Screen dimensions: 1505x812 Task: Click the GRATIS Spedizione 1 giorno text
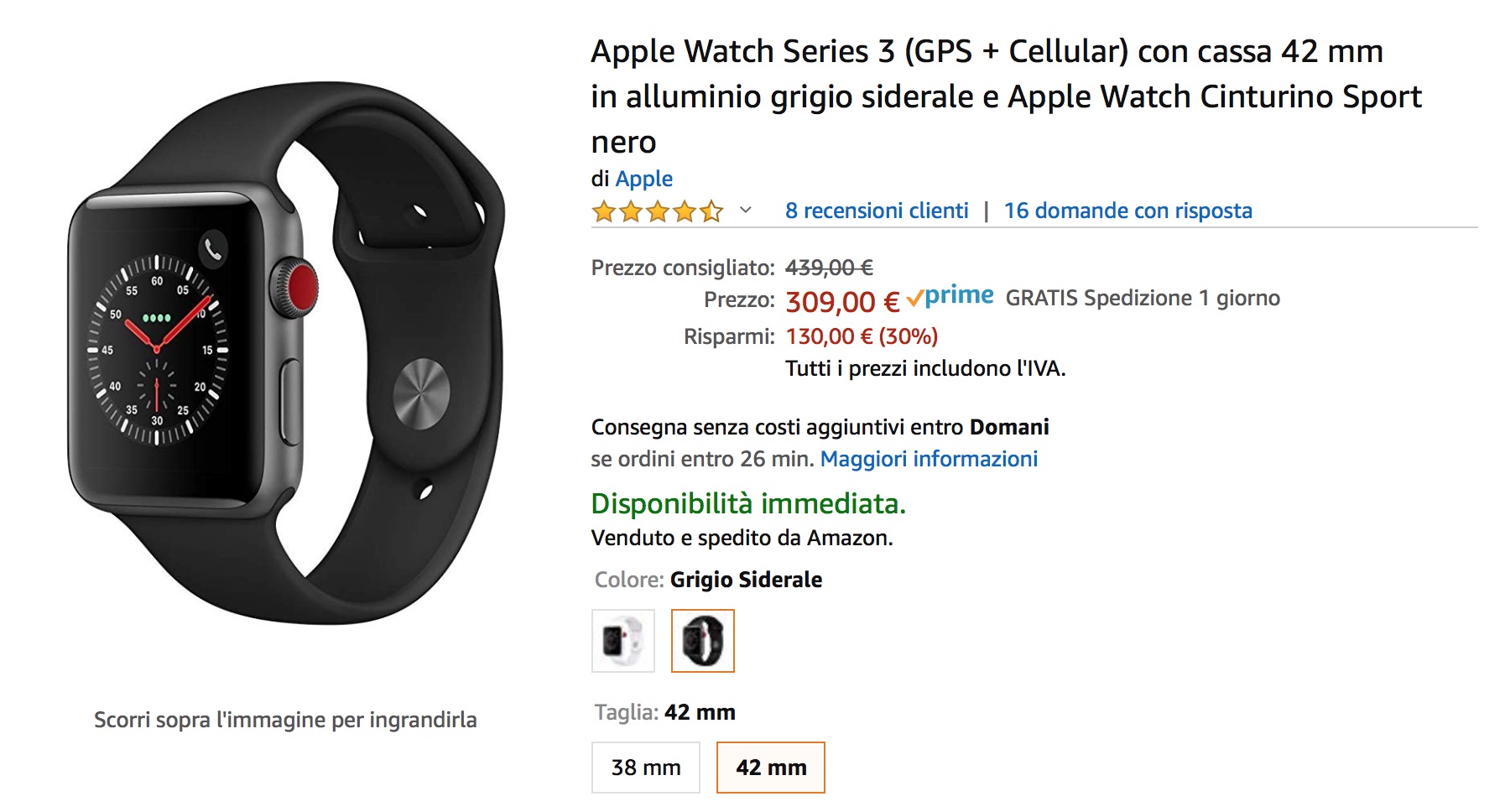click(x=1142, y=298)
